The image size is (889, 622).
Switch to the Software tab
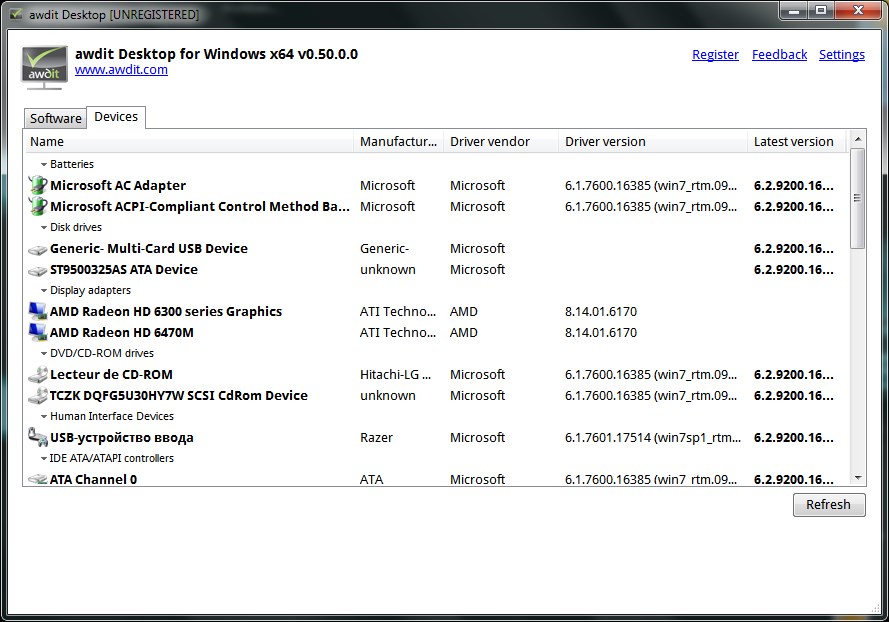pyautogui.click(x=55, y=118)
